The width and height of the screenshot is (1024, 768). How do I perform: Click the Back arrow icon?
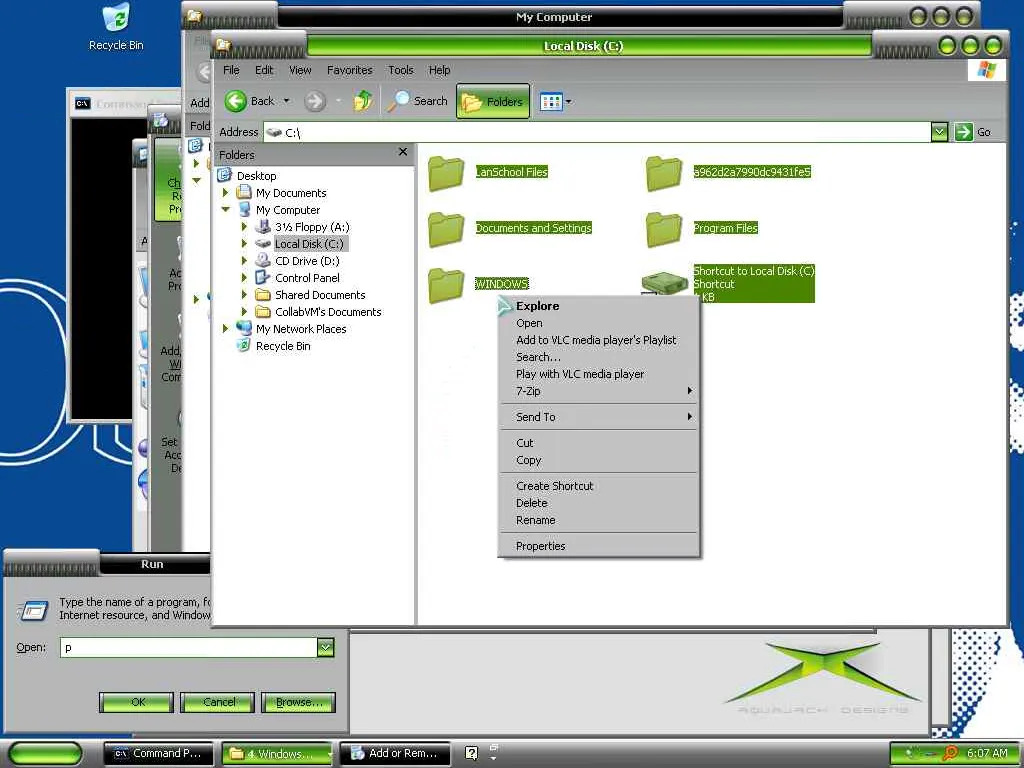tap(236, 101)
